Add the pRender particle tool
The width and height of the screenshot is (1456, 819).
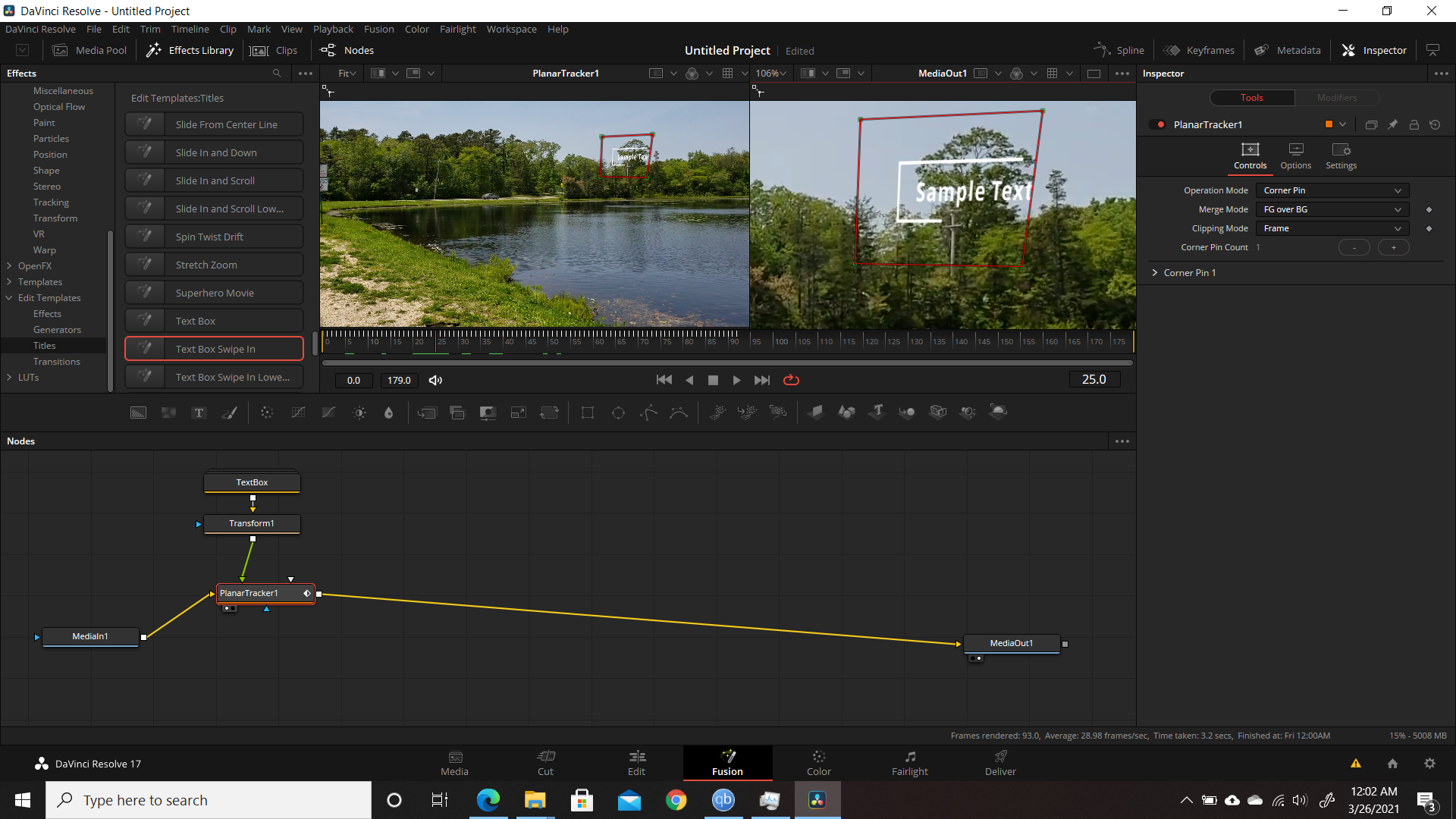(778, 413)
